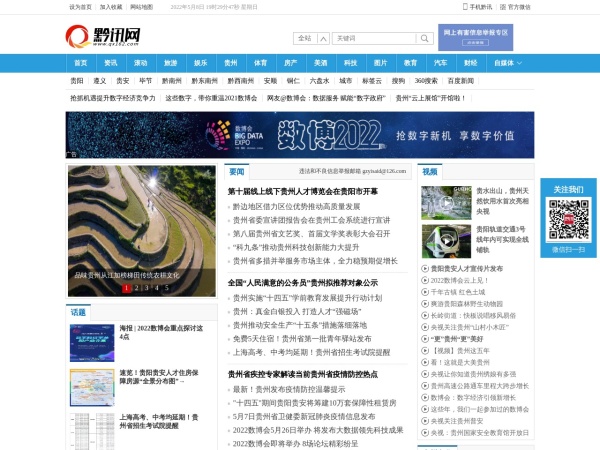The height and width of the screenshot is (450, 600).
Task: Open the 娱乐 navigation item
Action: tap(201, 63)
